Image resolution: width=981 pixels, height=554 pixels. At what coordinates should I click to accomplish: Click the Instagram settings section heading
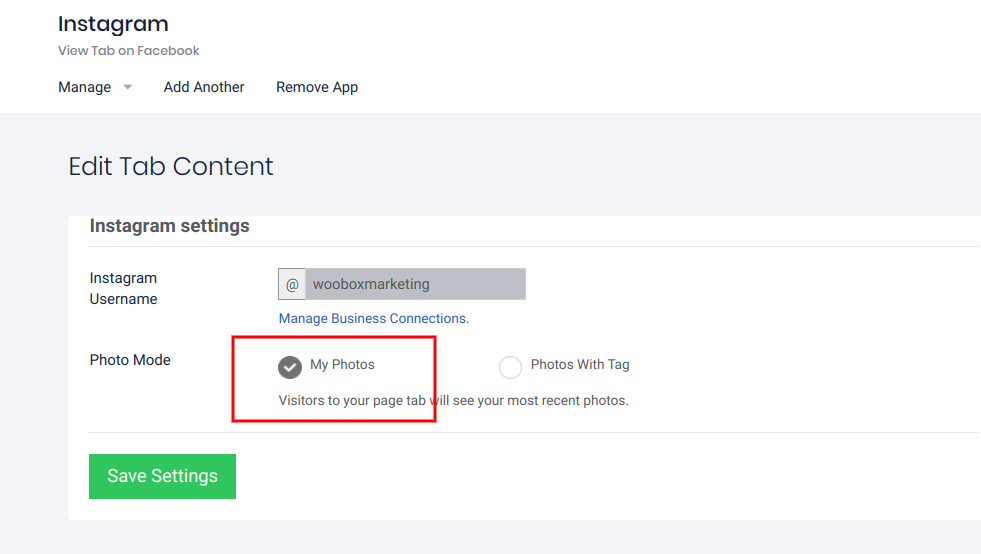170,226
